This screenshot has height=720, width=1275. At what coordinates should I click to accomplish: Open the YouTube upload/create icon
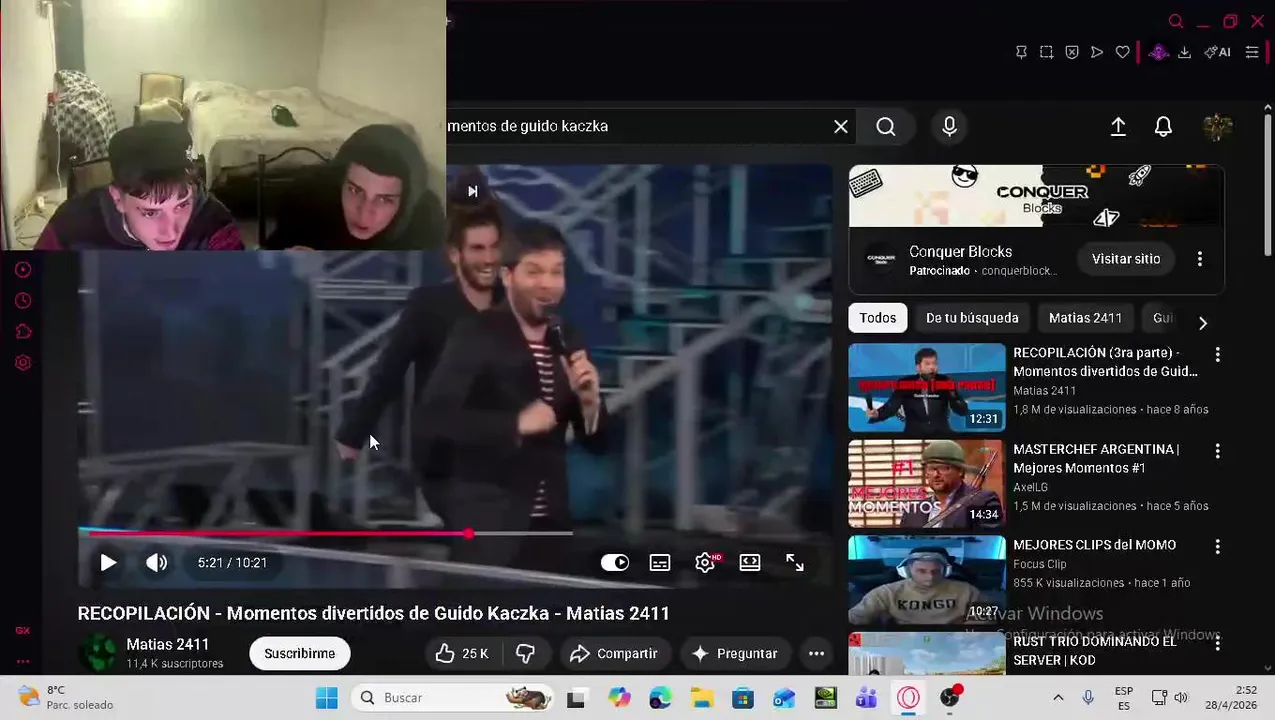pyautogui.click(x=1118, y=127)
